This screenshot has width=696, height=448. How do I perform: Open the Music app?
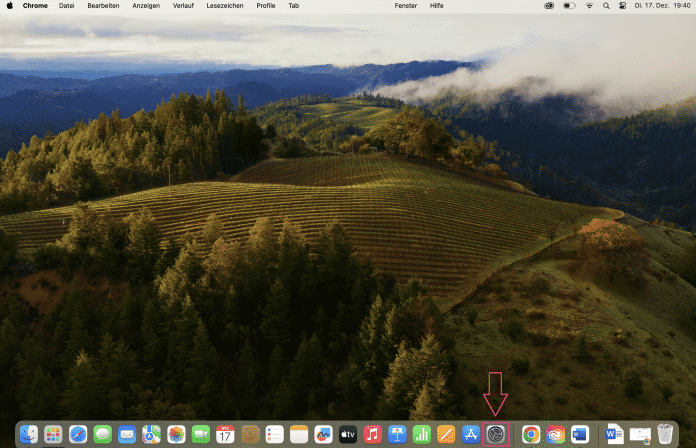coord(373,434)
